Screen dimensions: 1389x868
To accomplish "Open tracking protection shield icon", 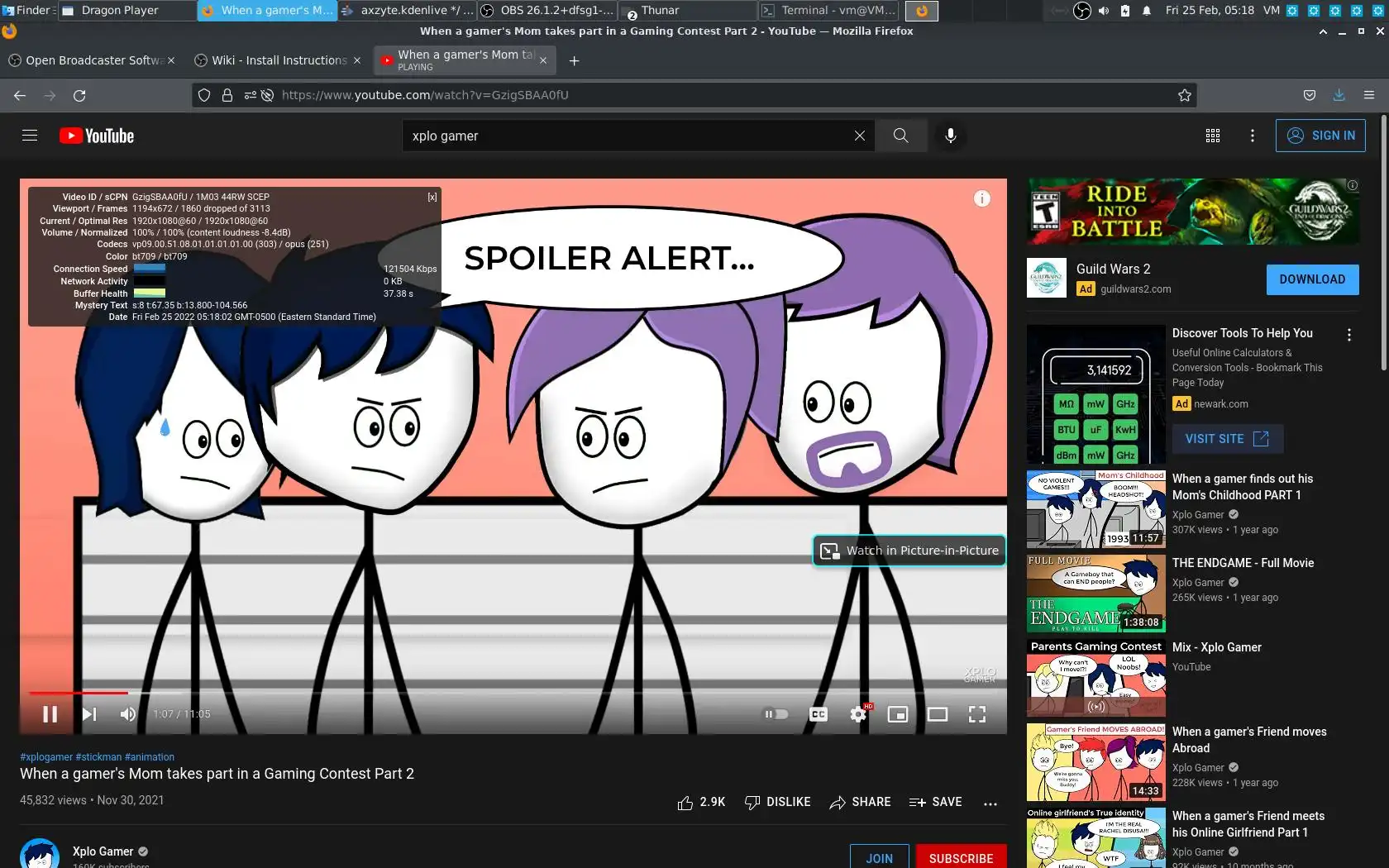I will click(204, 95).
